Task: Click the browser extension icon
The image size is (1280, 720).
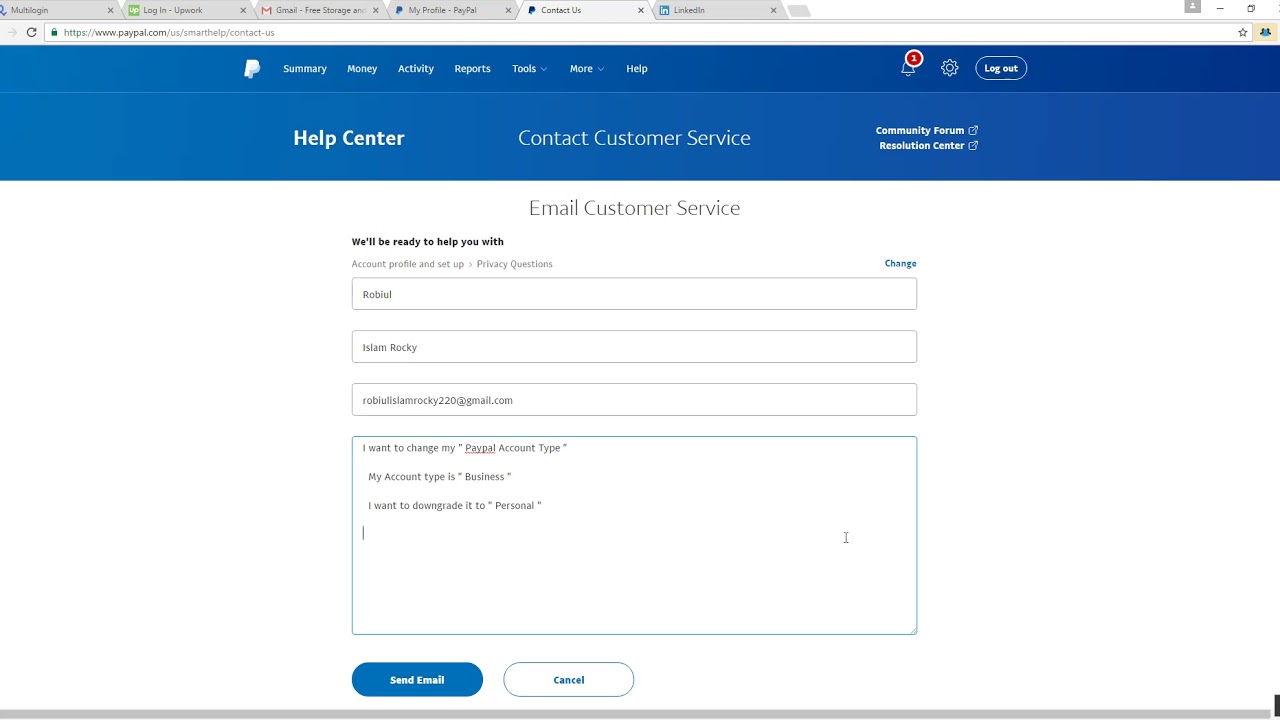Action: tap(1265, 32)
